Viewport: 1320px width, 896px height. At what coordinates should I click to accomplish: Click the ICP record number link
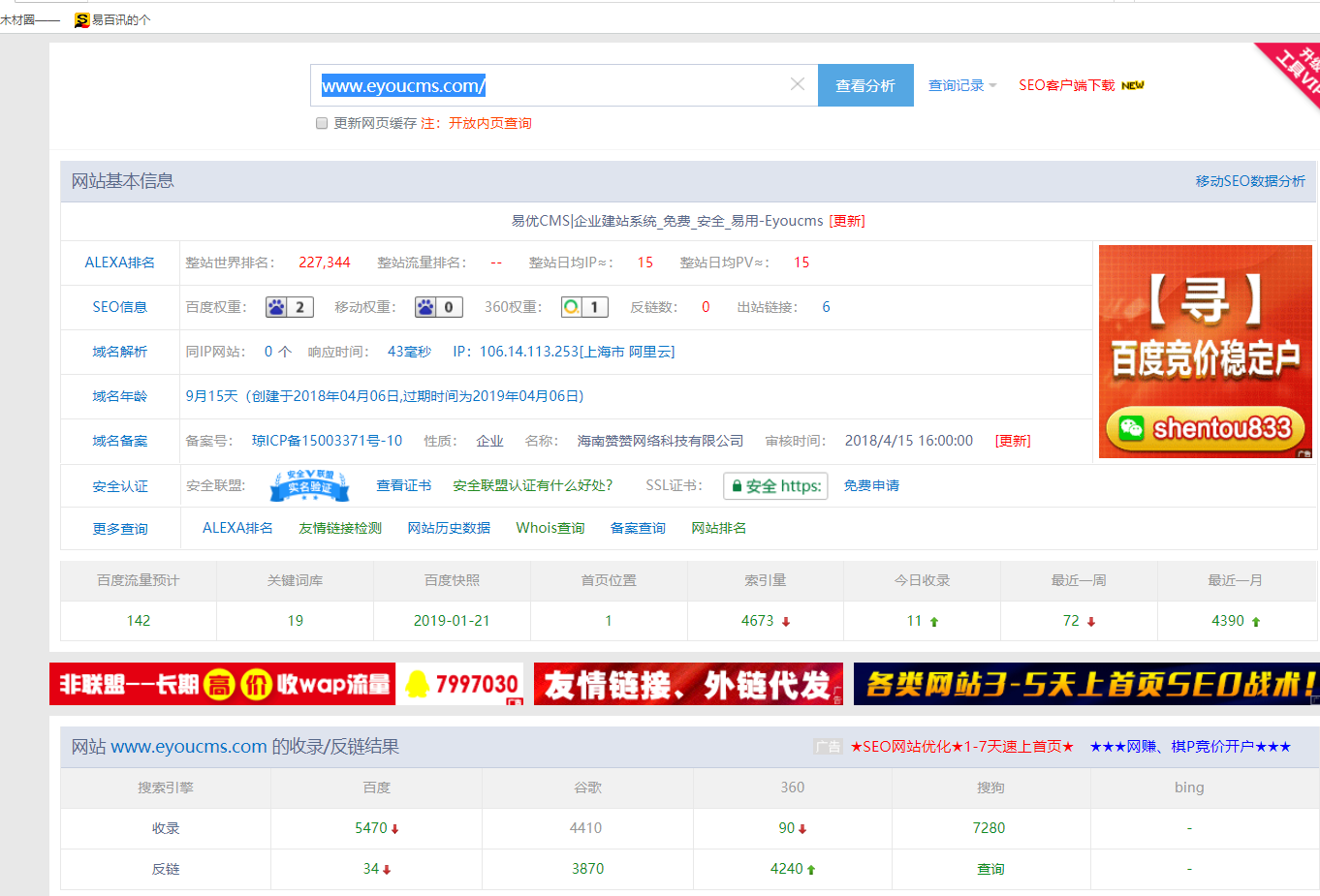[x=327, y=441]
